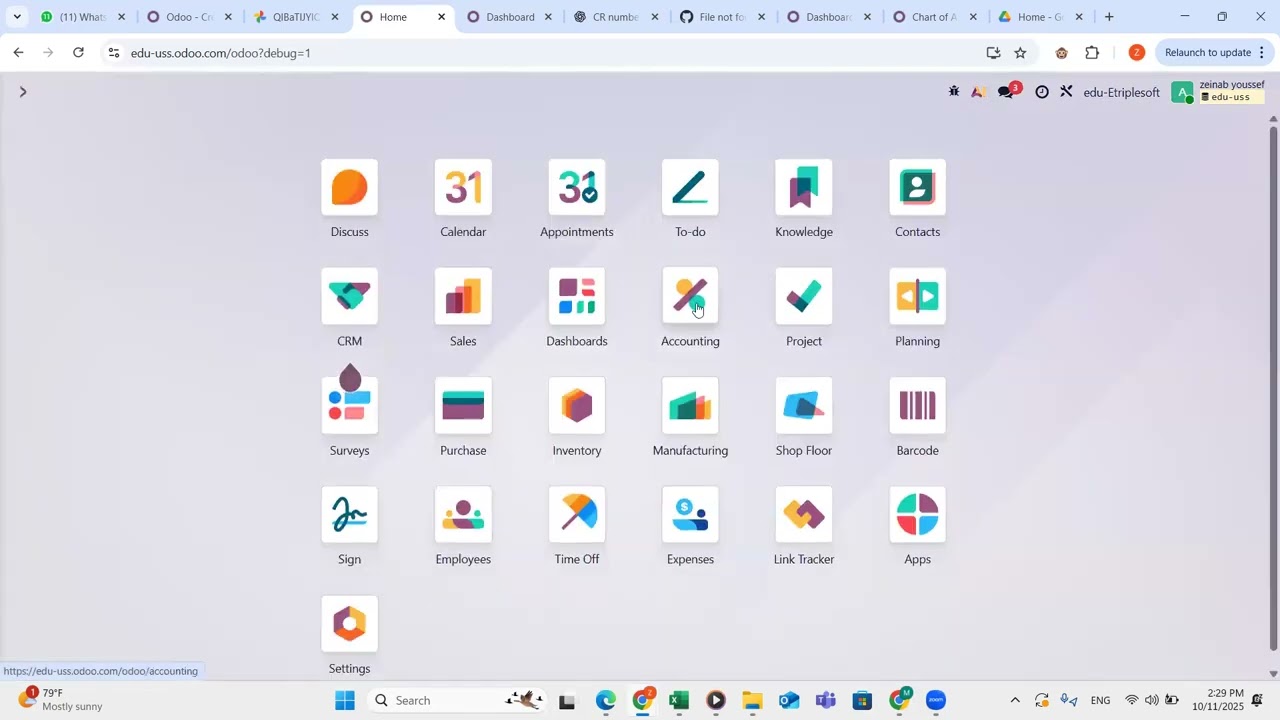Click the Windows taskbar Search box

(458, 701)
